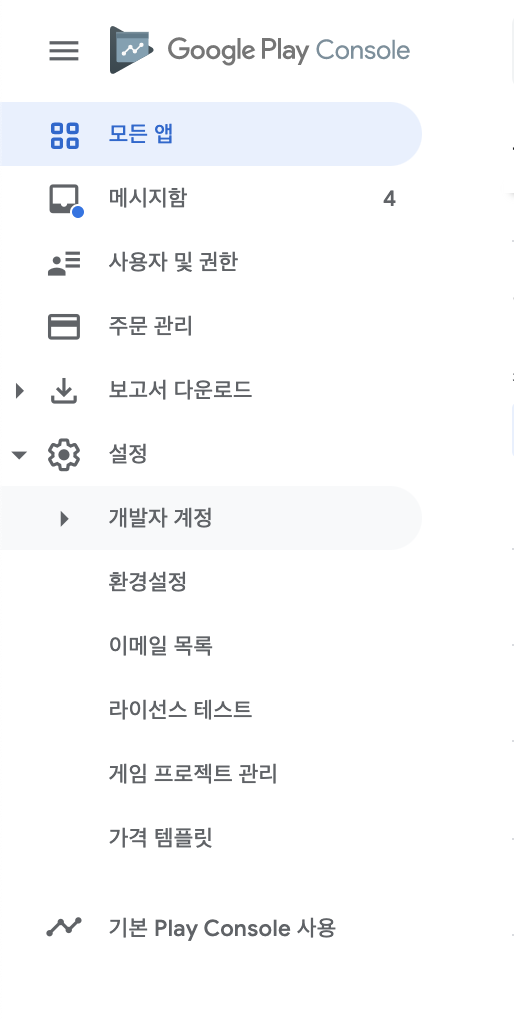Click the 주문 관리 card icon

click(64, 327)
